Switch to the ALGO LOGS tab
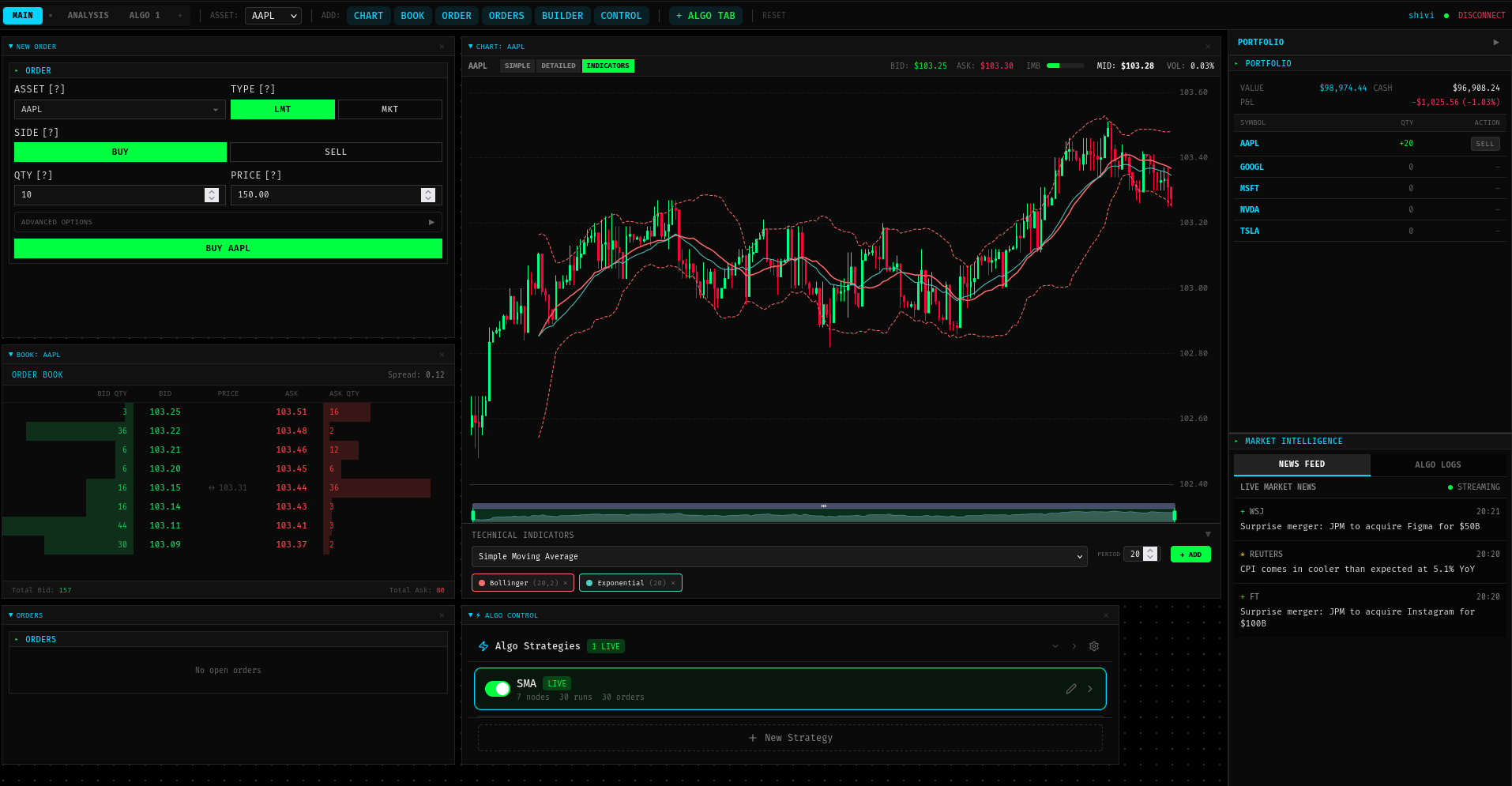The width and height of the screenshot is (1512, 786). tap(1437, 464)
